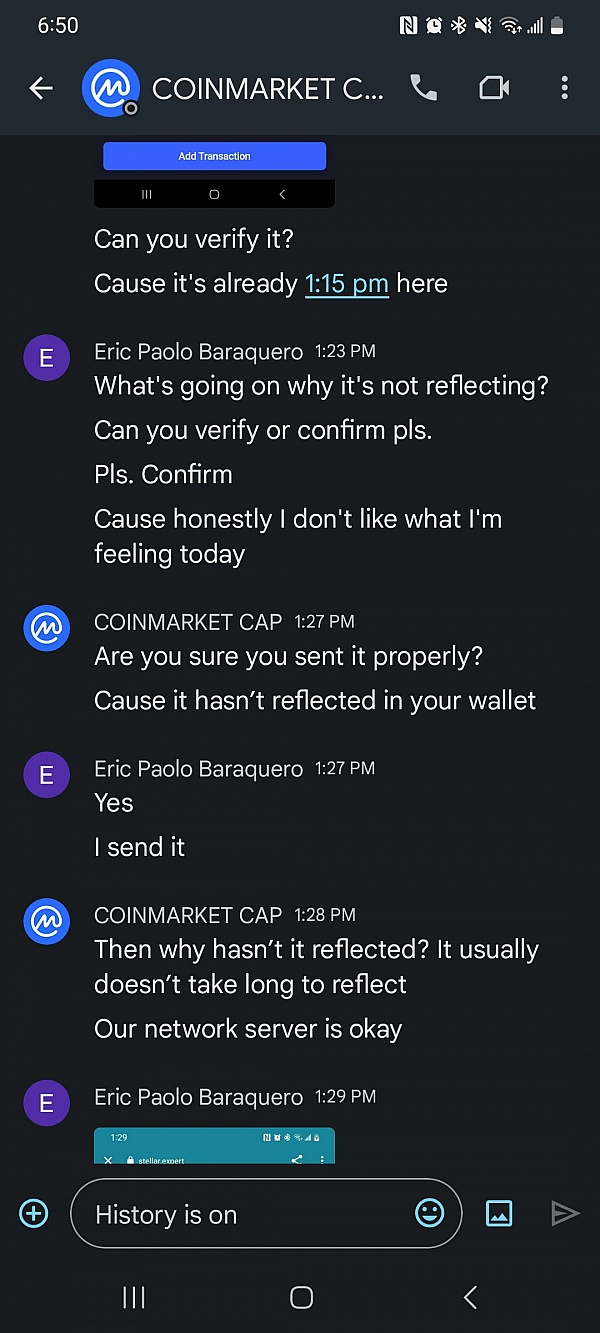This screenshot has width=600, height=1333.
Task: Open the image attachment picker
Action: coord(498,1212)
